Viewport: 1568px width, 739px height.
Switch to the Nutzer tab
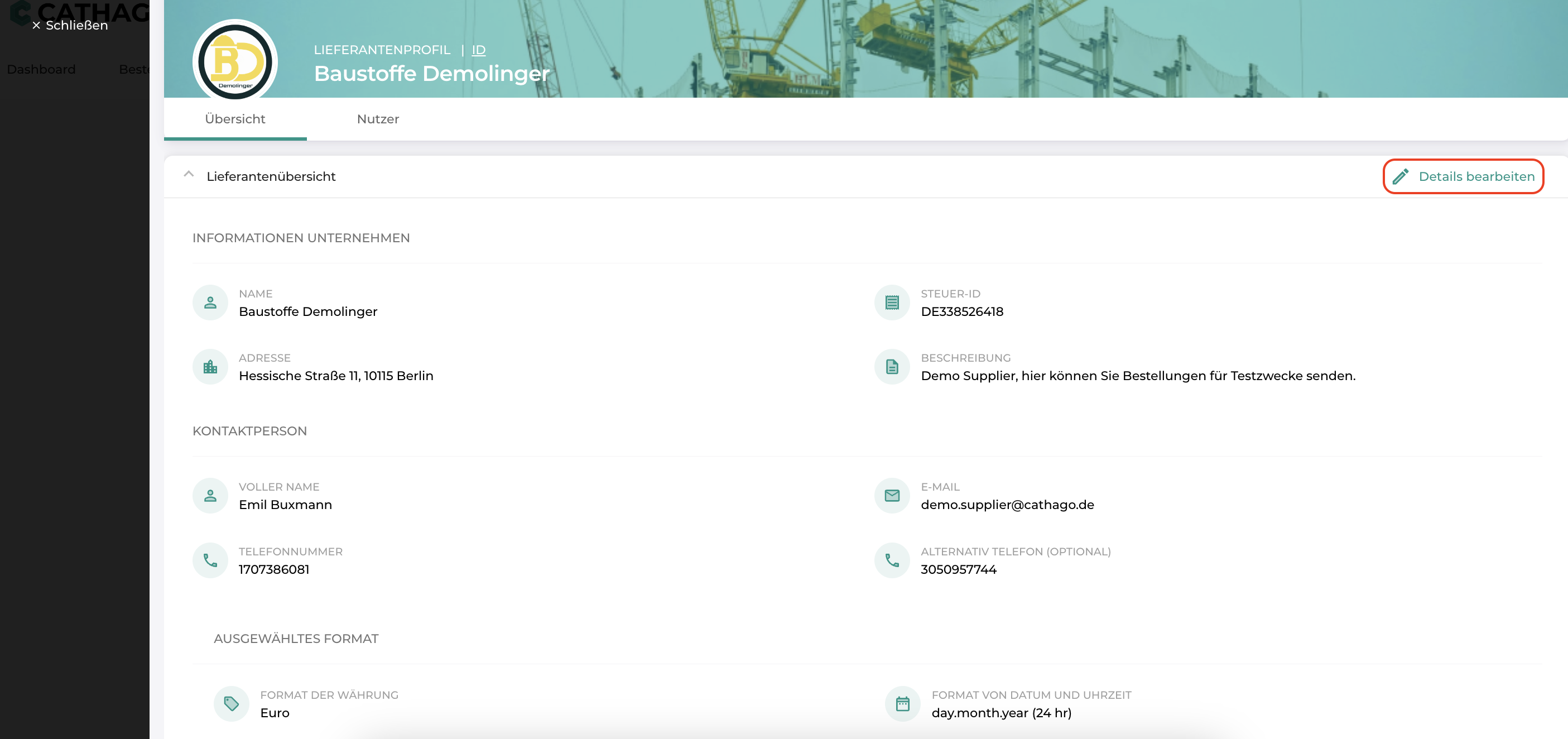tap(378, 119)
